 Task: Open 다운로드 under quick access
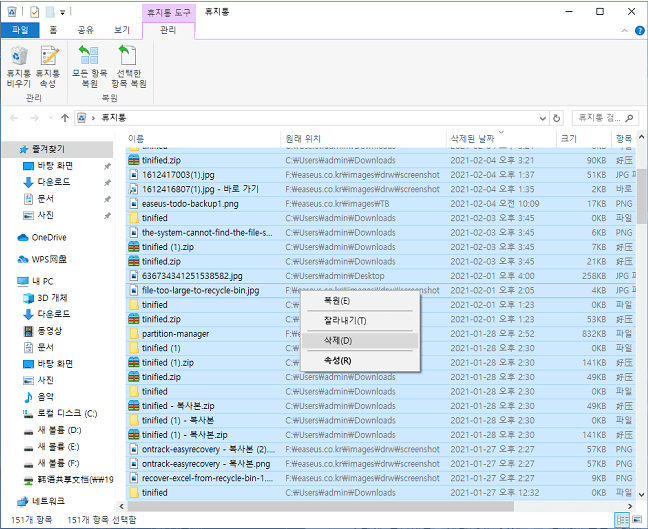tap(54, 182)
